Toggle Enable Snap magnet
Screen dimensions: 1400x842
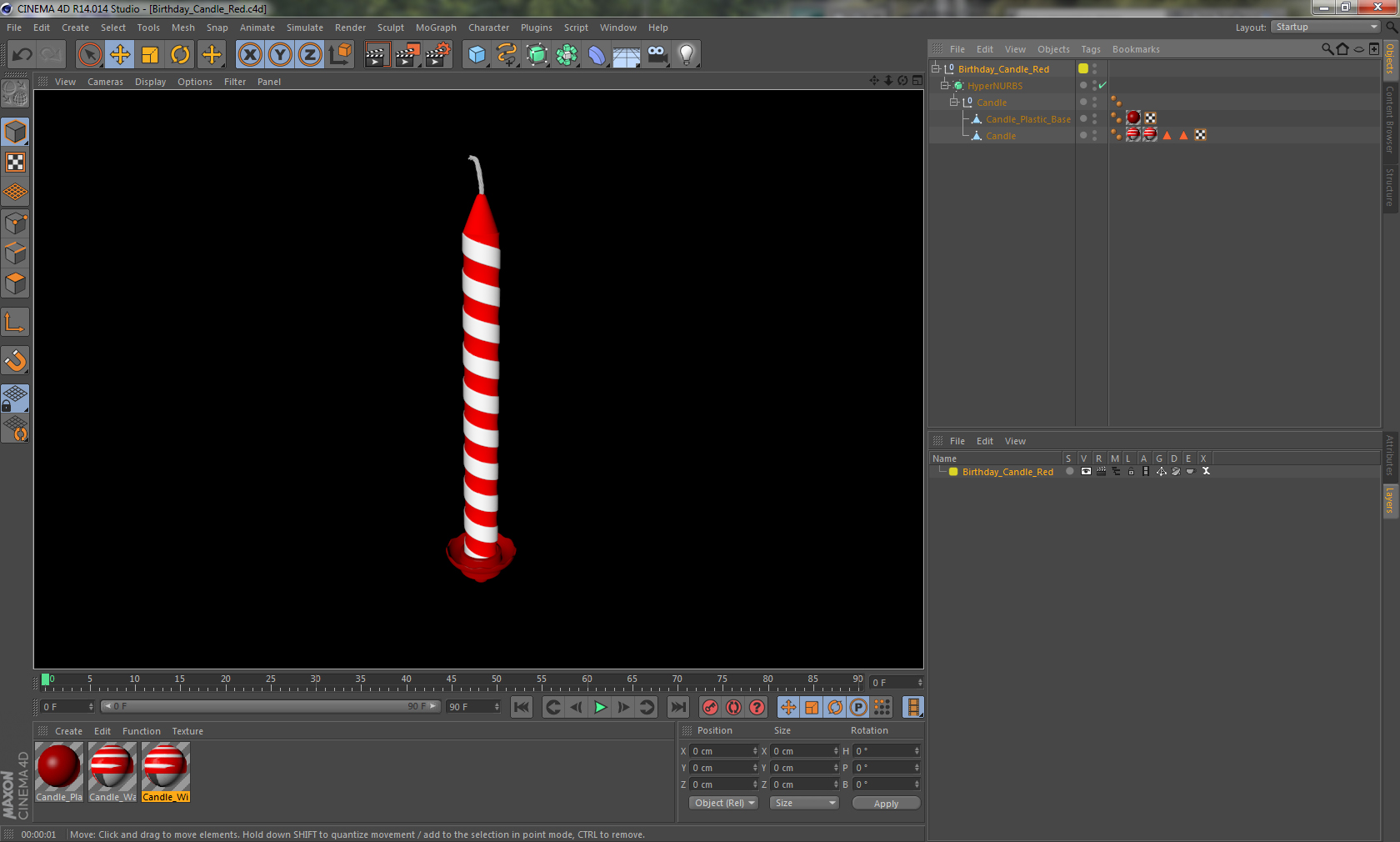[x=15, y=361]
